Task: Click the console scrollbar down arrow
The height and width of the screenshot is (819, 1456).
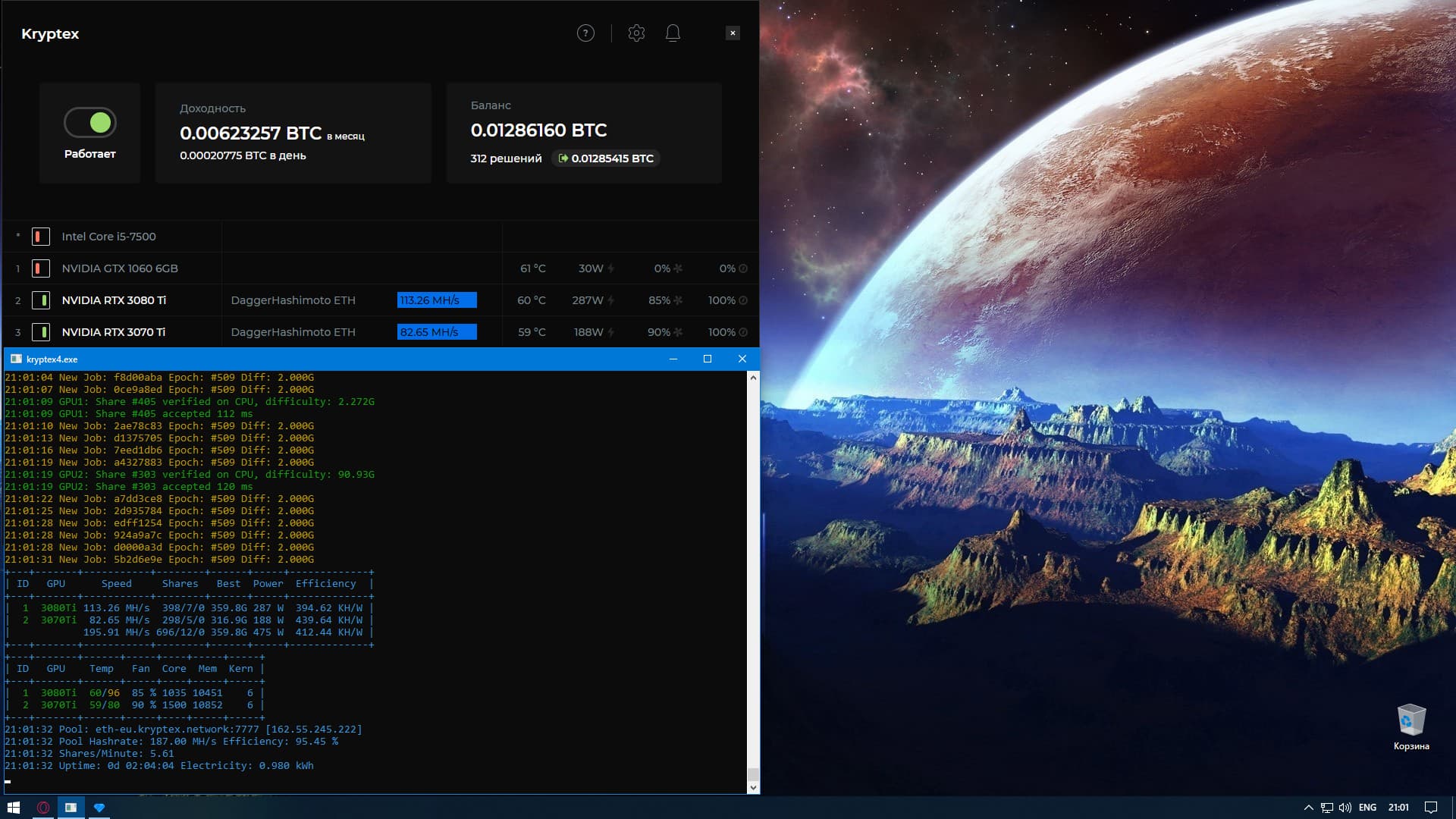Action: pyautogui.click(x=753, y=787)
